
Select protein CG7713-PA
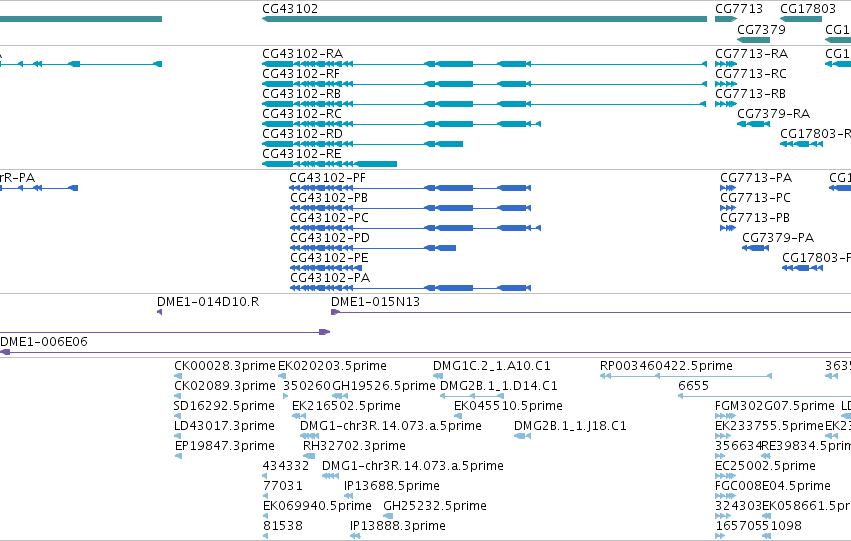[x=756, y=178]
